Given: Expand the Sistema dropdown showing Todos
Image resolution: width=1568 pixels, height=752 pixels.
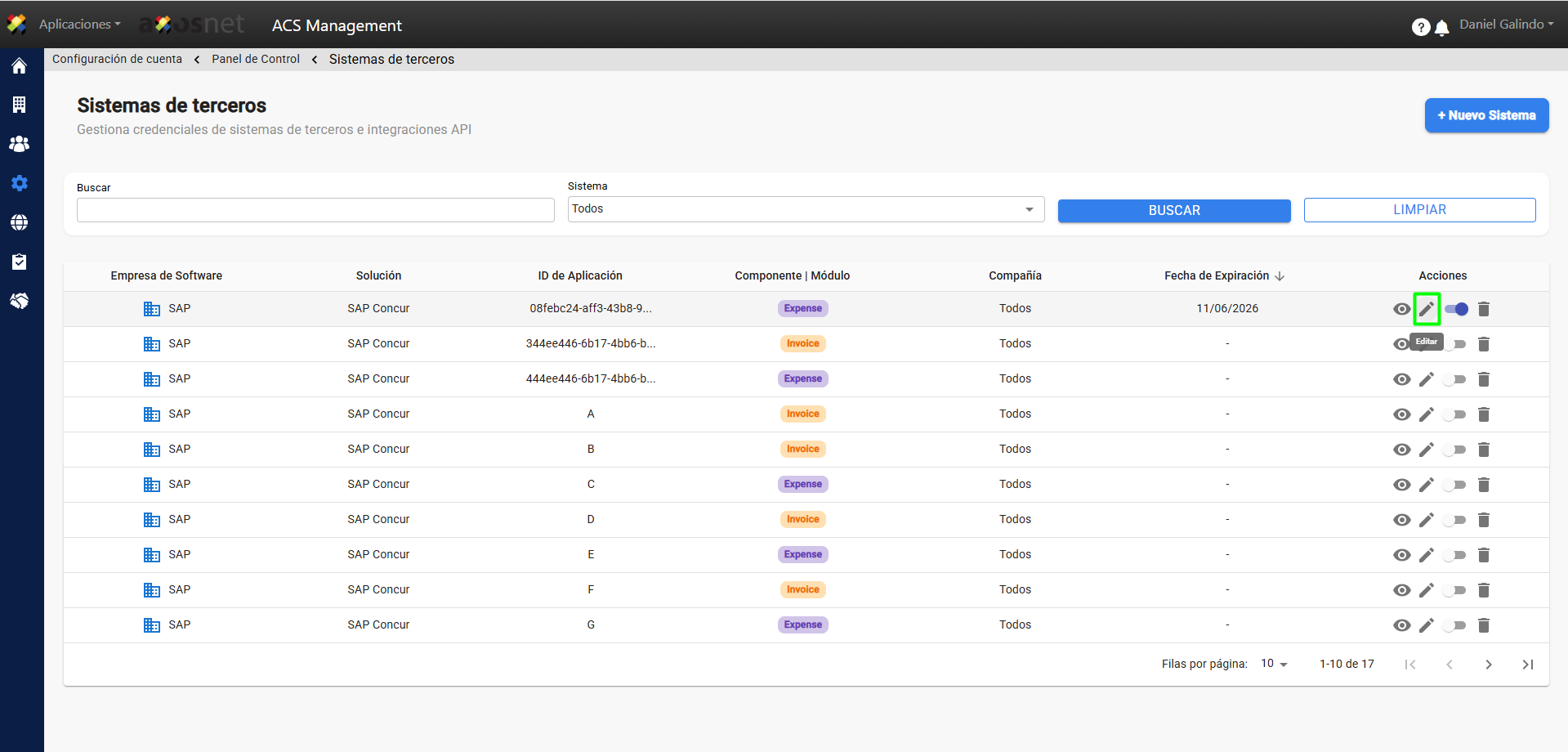Looking at the screenshot, I should (806, 209).
